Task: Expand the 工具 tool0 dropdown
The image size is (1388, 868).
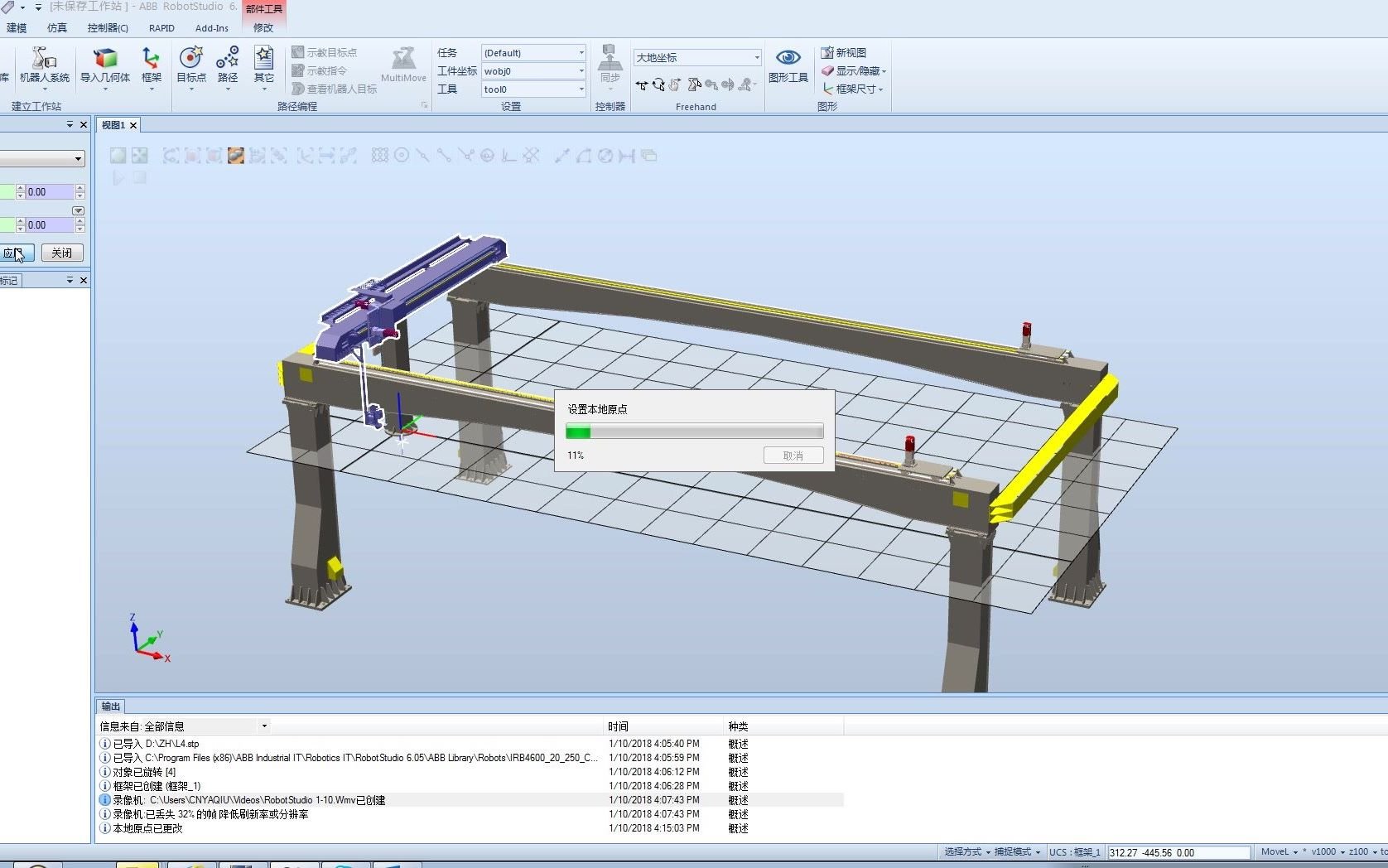Action: [581, 89]
